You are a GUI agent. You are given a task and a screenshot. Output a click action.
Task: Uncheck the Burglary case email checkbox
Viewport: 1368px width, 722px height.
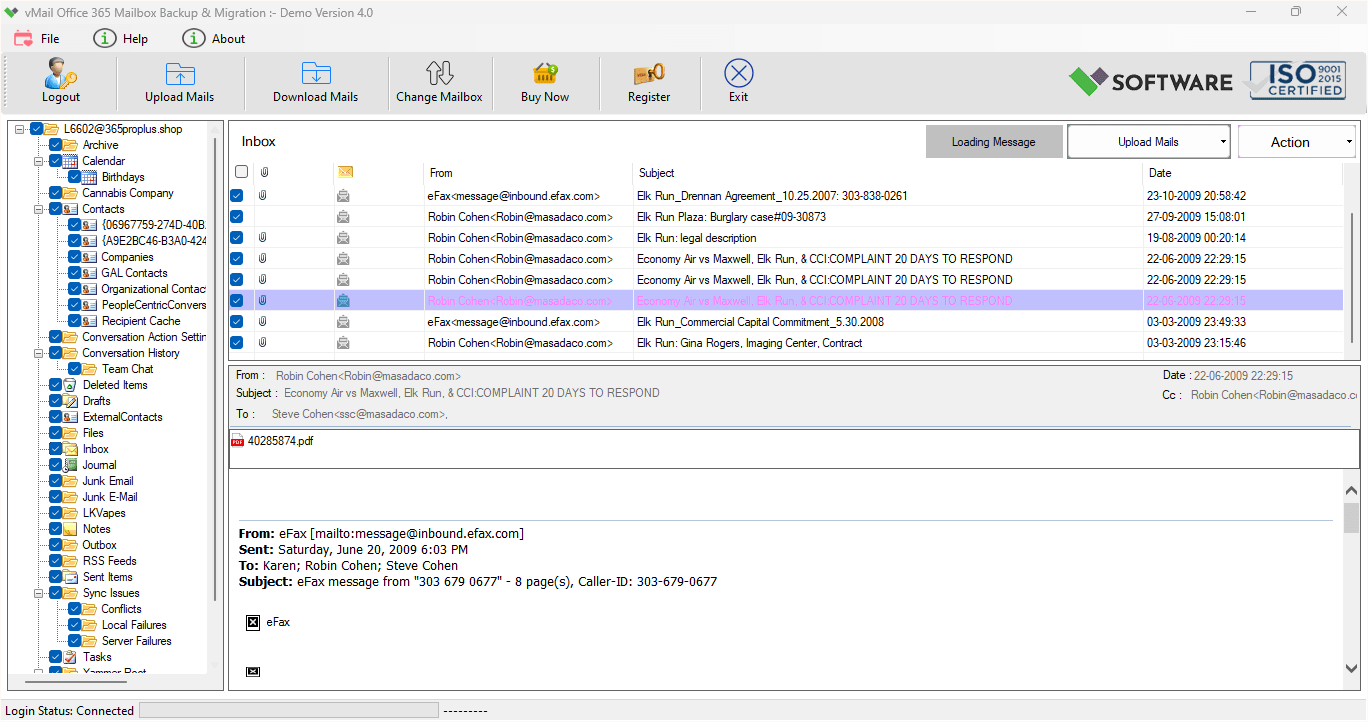[x=237, y=217]
